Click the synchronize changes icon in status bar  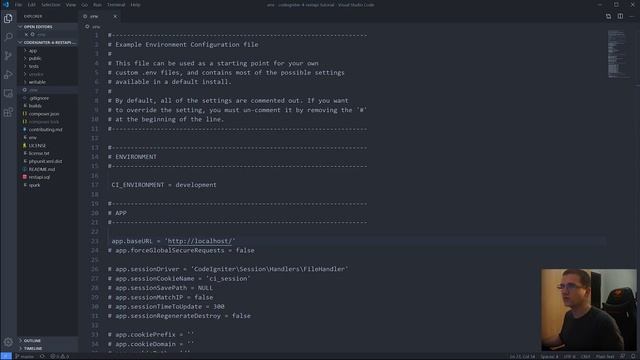[42, 356]
